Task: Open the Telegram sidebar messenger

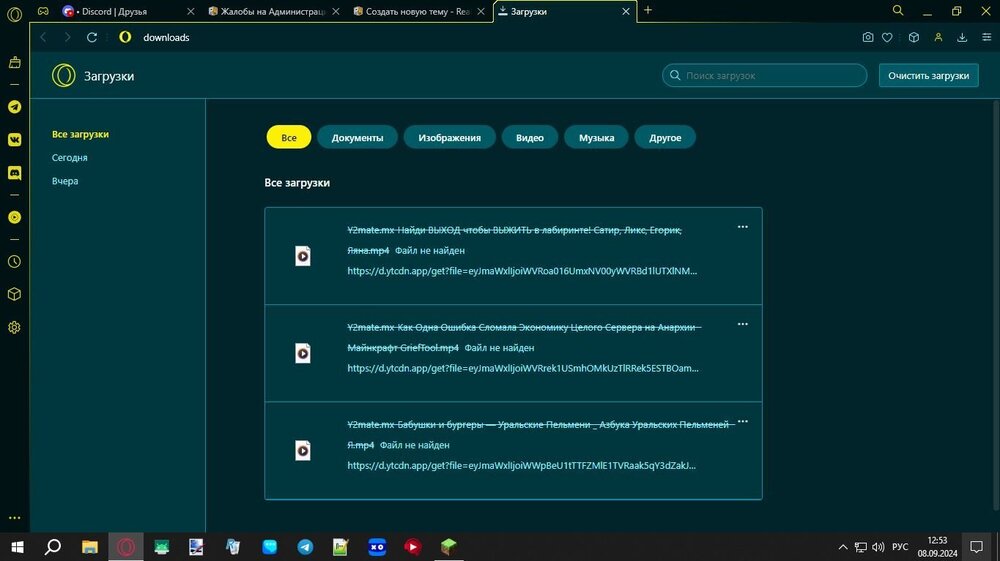Action: (x=14, y=106)
